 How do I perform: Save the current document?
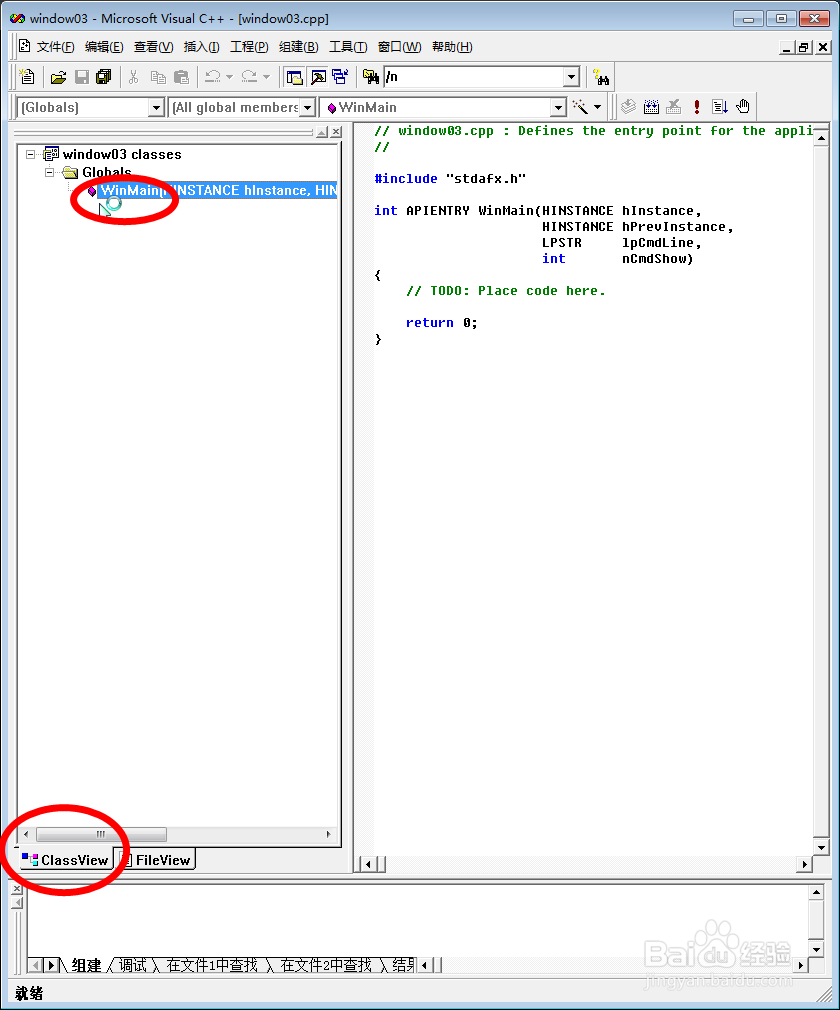click(83, 77)
